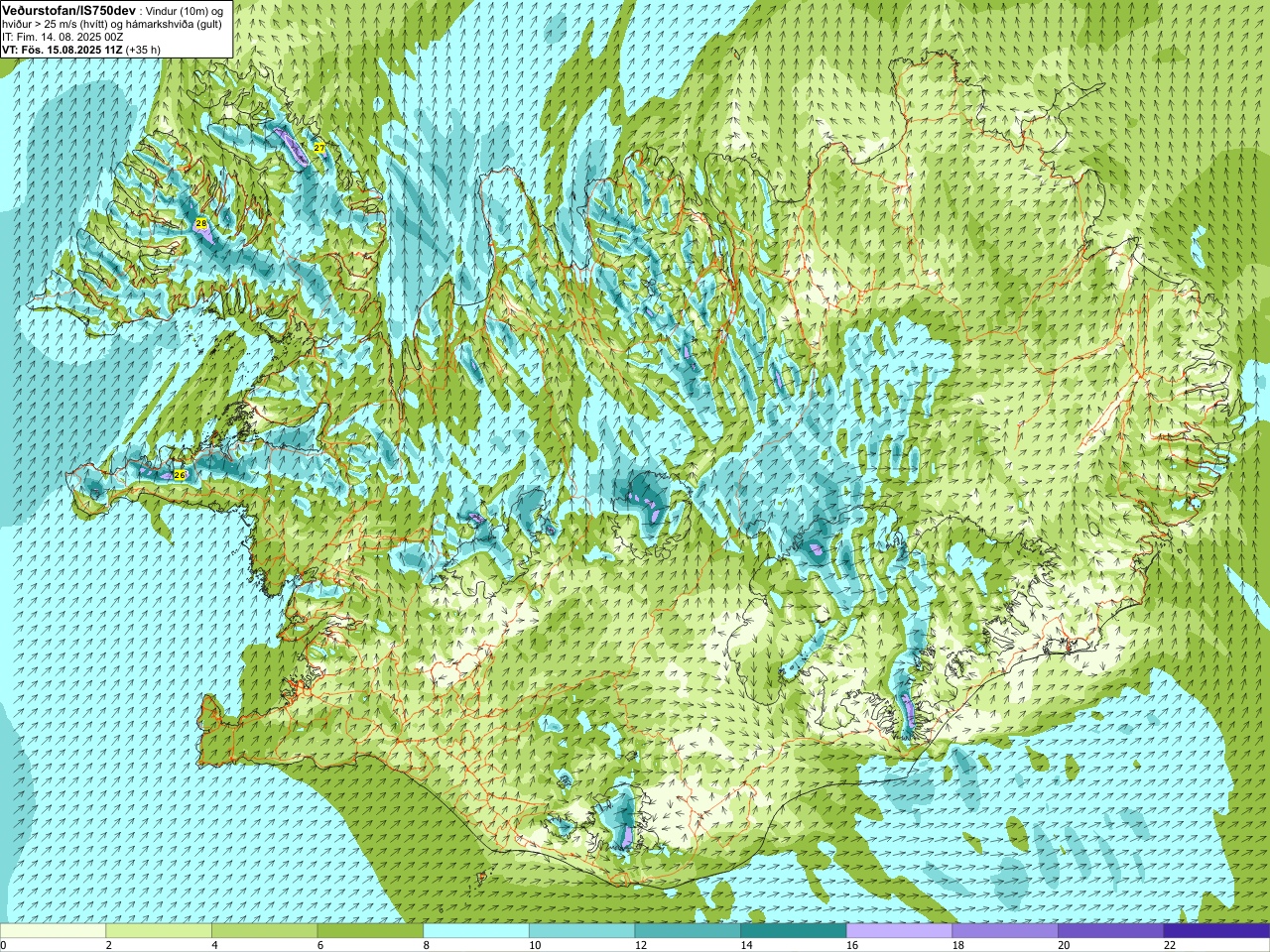Screen dimensions: 1270x952
Task: Click the legend scale value 4
Action: click(214, 945)
